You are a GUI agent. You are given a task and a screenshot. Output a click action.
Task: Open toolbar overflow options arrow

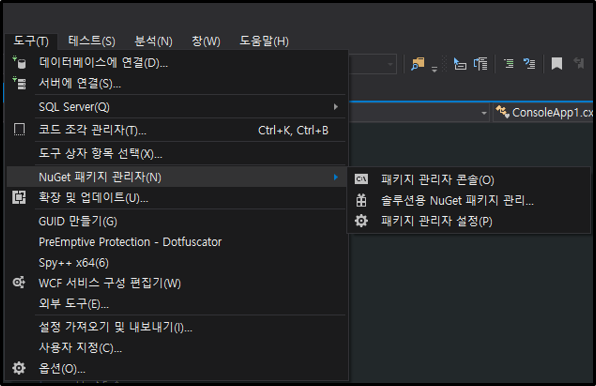click(434, 69)
